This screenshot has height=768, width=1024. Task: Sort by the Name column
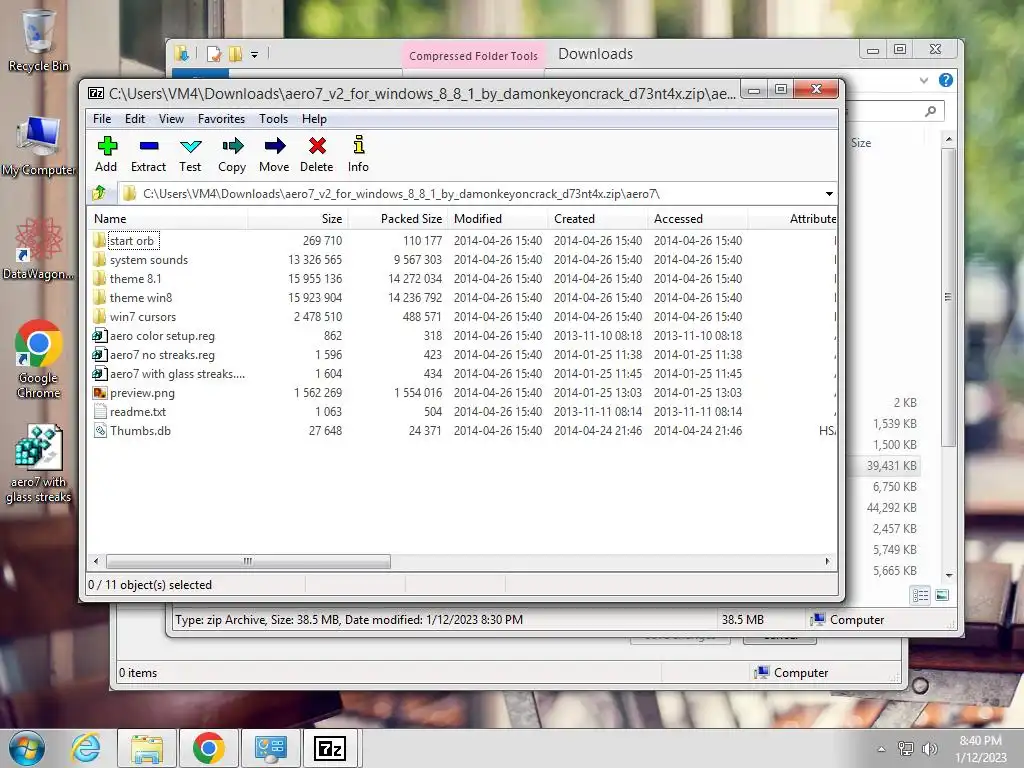point(167,219)
